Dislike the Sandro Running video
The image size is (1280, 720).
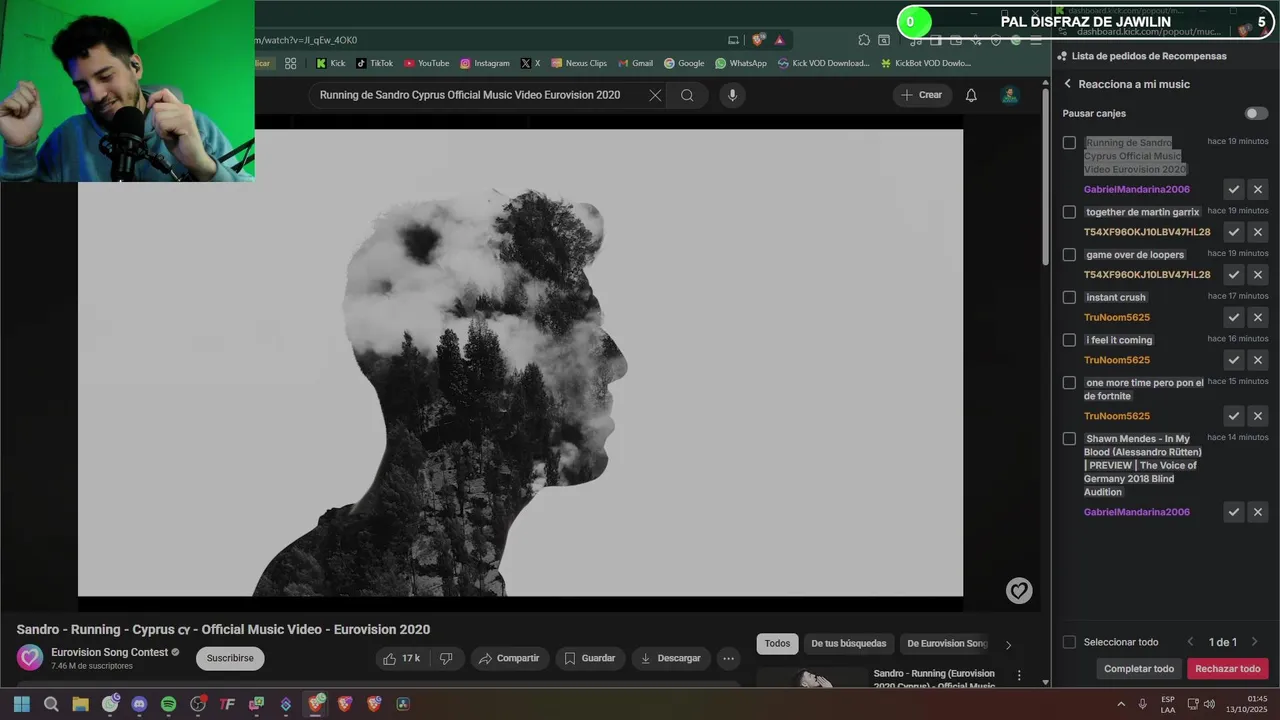coord(446,658)
